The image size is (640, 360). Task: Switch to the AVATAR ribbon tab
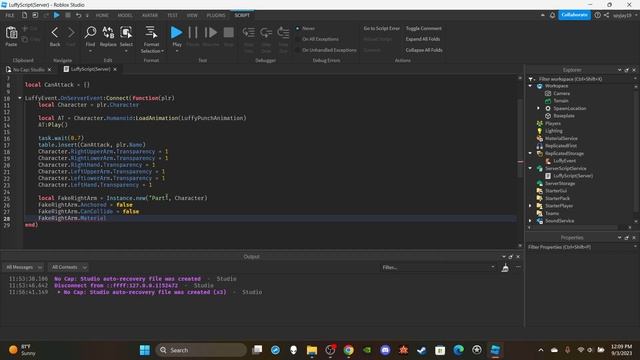point(150,15)
